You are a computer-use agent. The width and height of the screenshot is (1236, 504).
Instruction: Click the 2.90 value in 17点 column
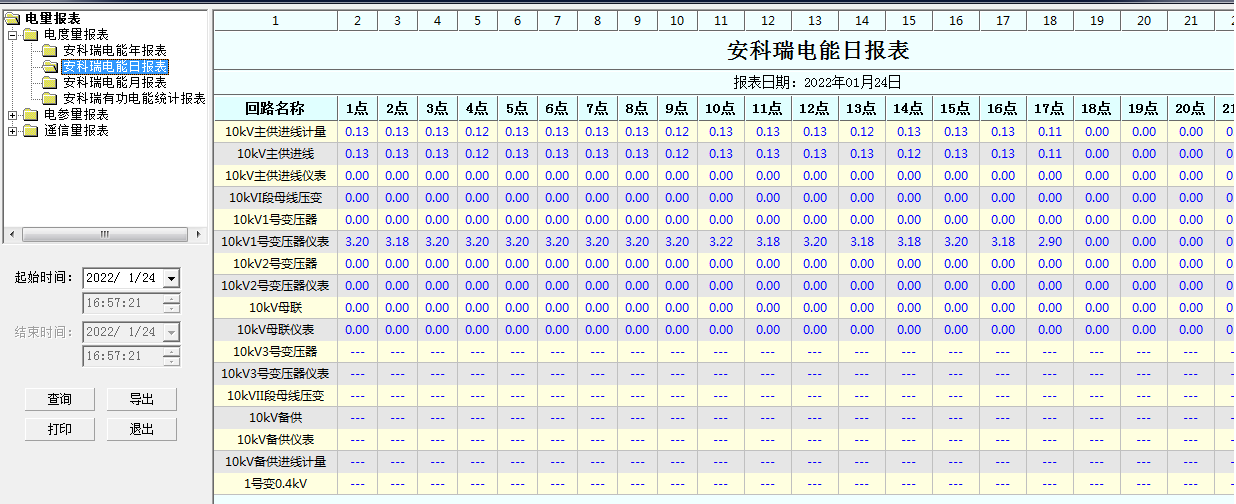click(x=1049, y=241)
